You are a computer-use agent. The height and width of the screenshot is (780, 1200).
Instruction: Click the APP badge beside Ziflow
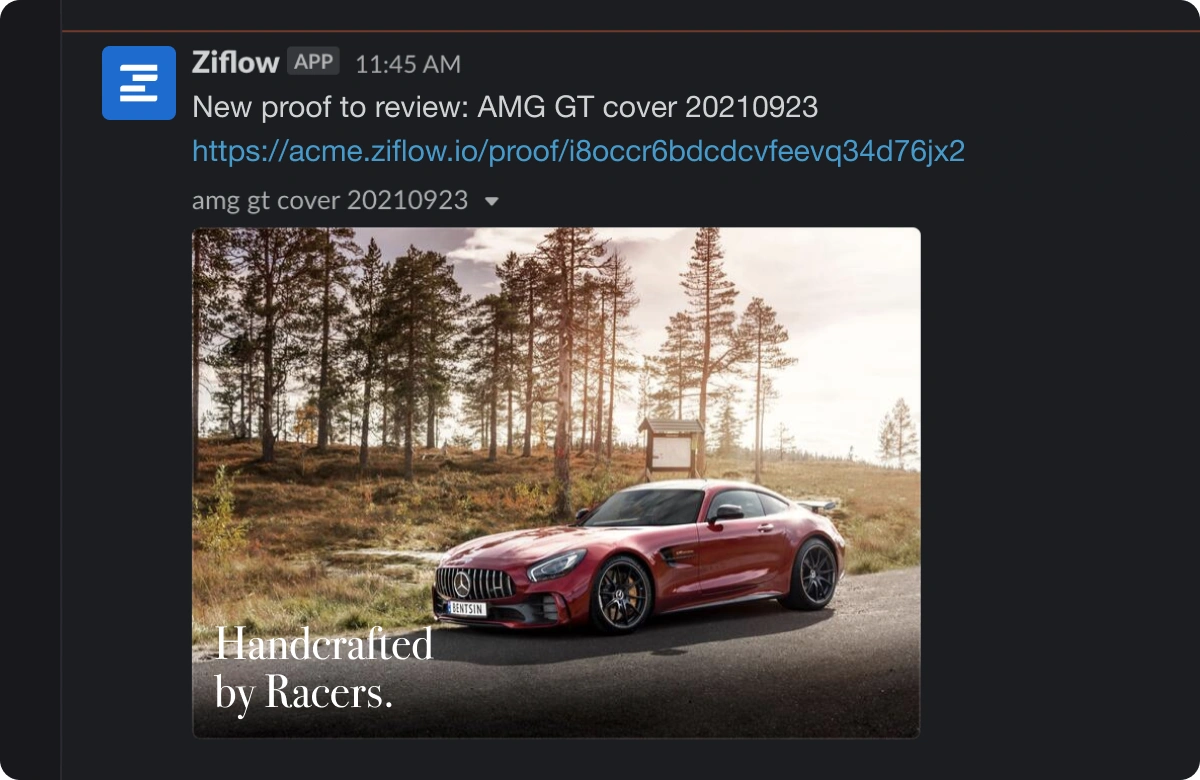314,62
